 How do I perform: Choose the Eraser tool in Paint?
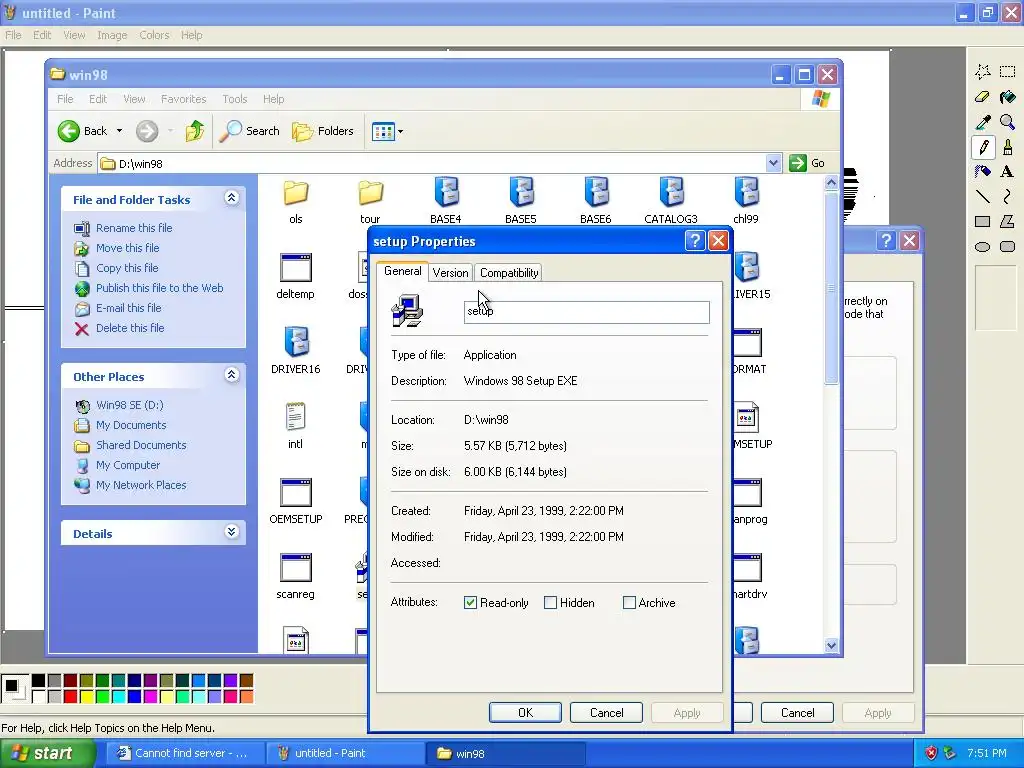(x=982, y=97)
